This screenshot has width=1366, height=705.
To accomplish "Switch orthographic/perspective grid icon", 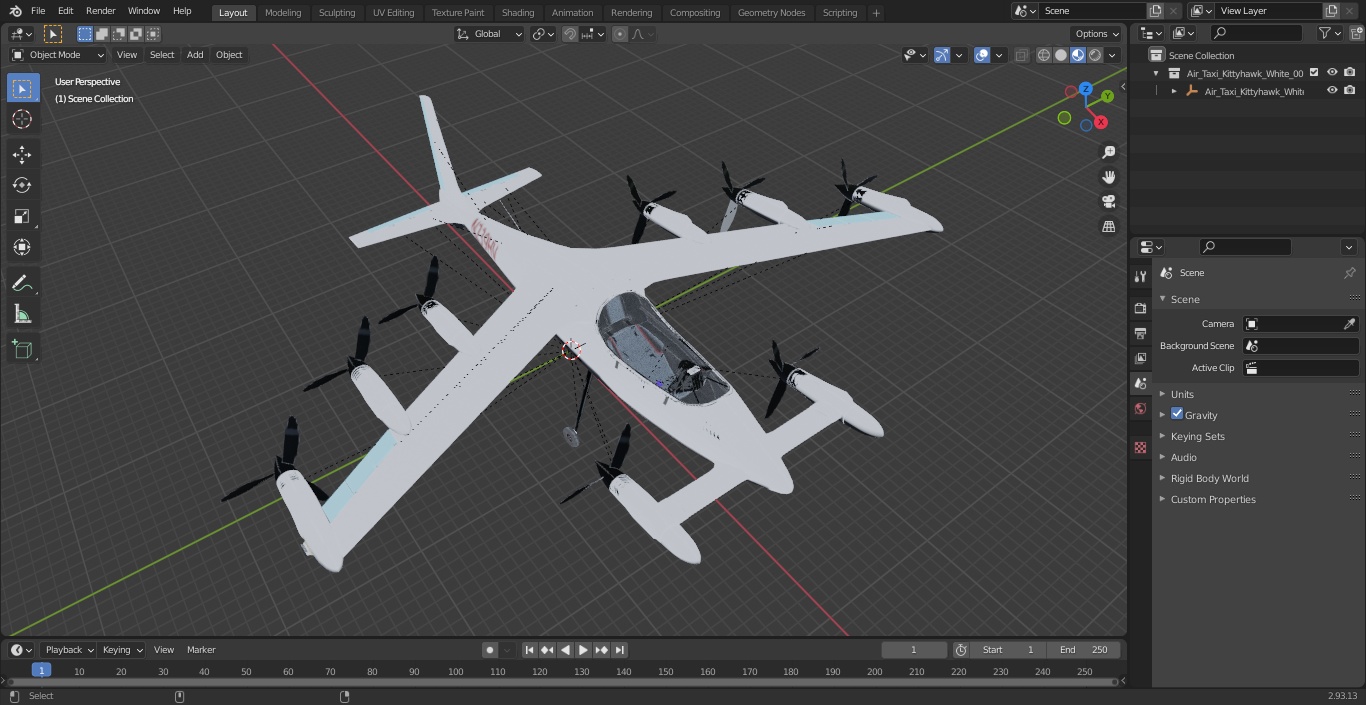I will click(1108, 227).
